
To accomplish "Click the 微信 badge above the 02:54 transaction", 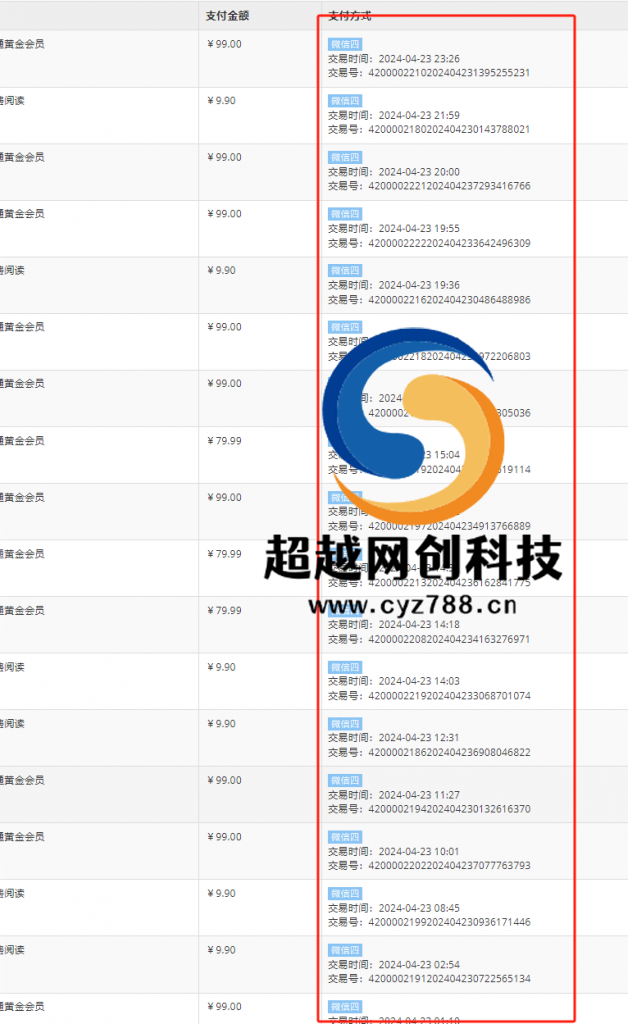I will coord(344,950).
